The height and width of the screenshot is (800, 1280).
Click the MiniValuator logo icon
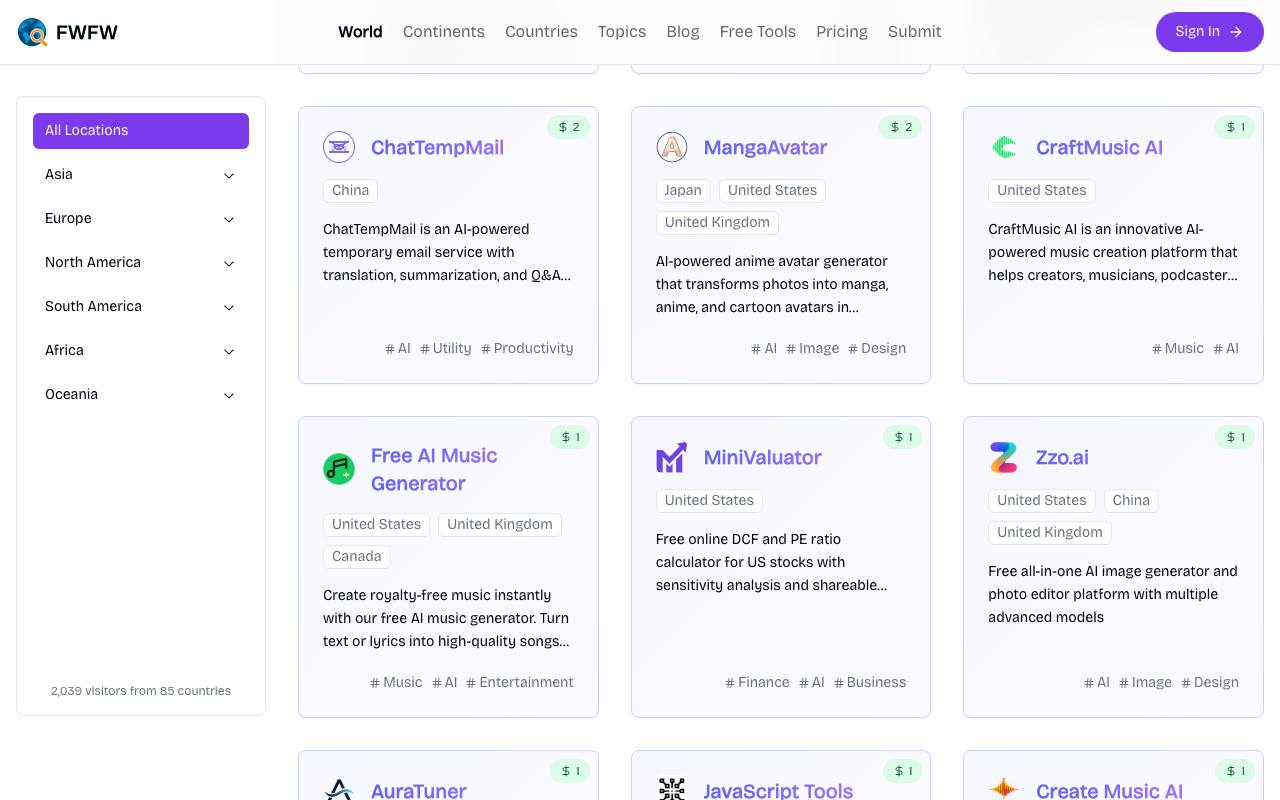(672, 457)
